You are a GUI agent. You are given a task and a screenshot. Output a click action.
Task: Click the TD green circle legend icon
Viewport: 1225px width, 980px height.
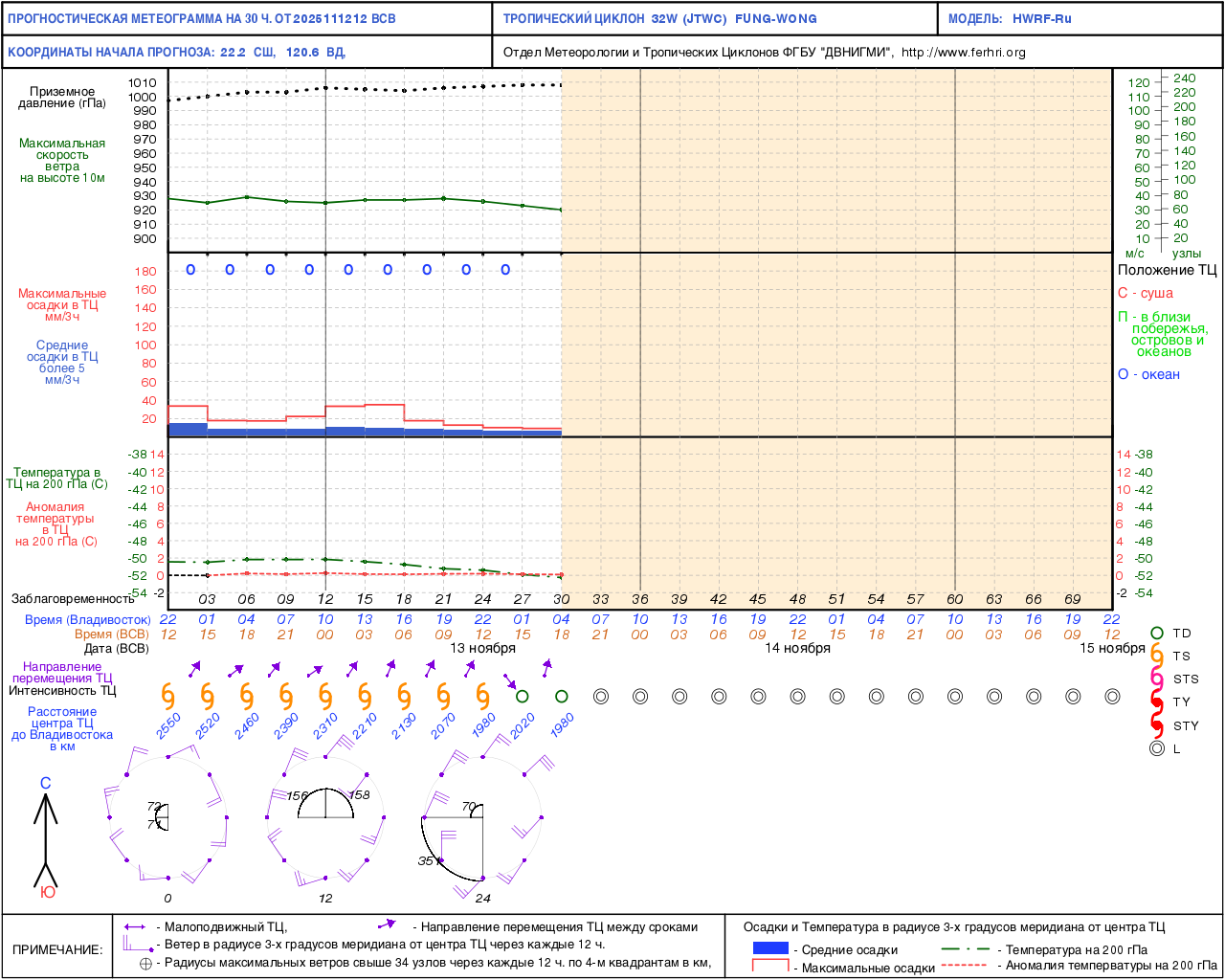(x=1157, y=633)
